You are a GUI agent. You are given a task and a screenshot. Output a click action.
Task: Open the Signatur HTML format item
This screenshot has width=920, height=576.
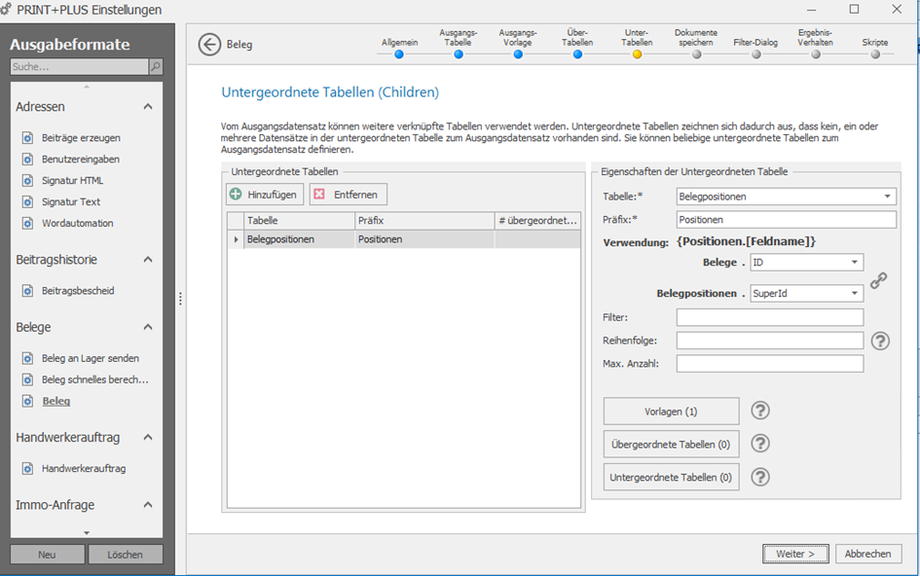[72, 180]
